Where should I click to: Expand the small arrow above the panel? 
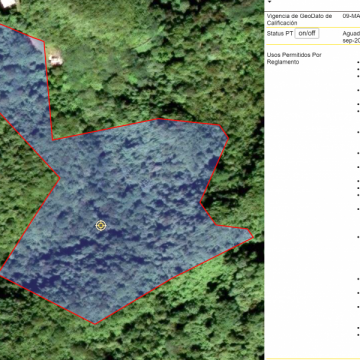(269, 2)
